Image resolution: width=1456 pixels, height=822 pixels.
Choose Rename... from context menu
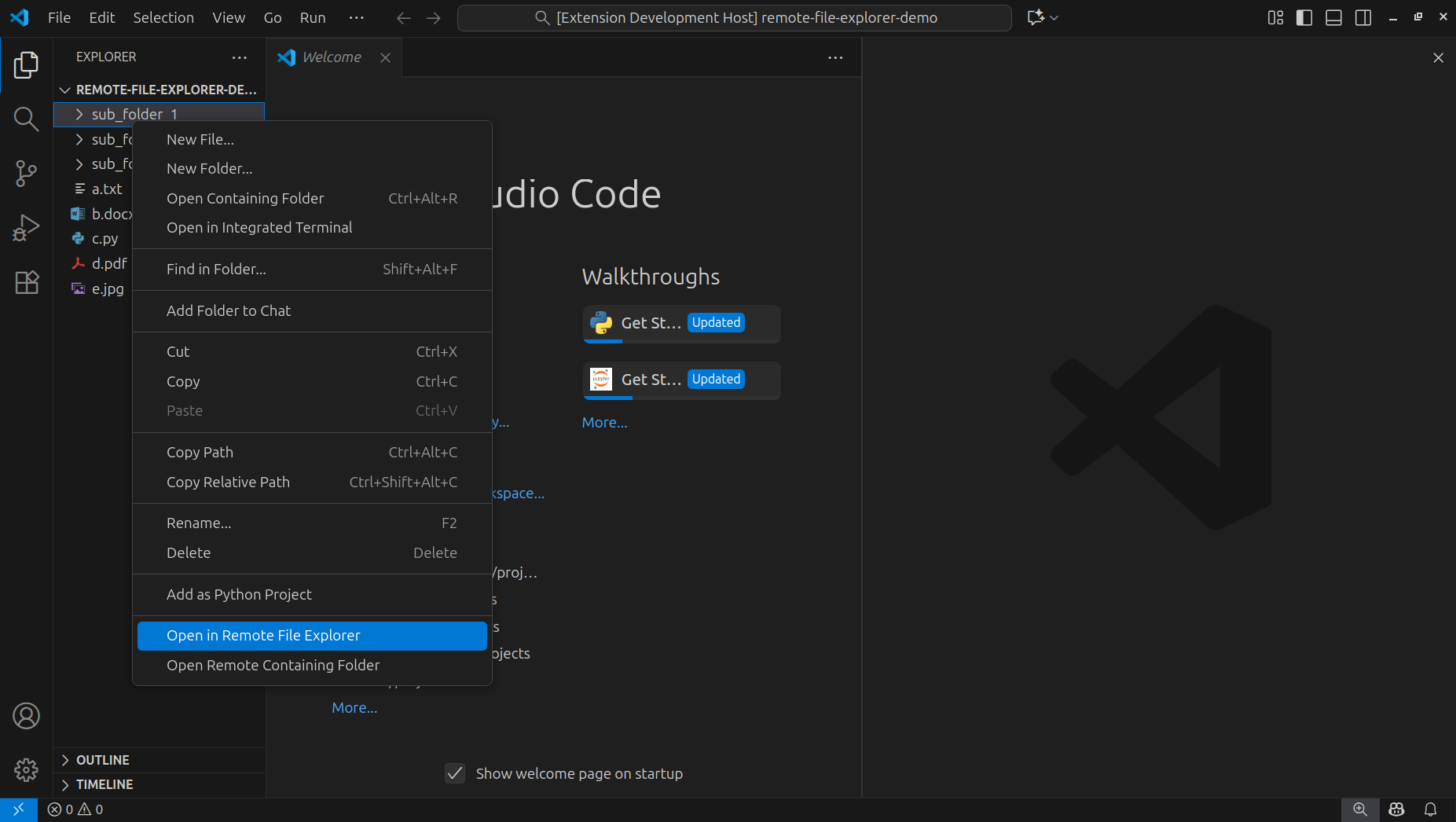click(312, 523)
